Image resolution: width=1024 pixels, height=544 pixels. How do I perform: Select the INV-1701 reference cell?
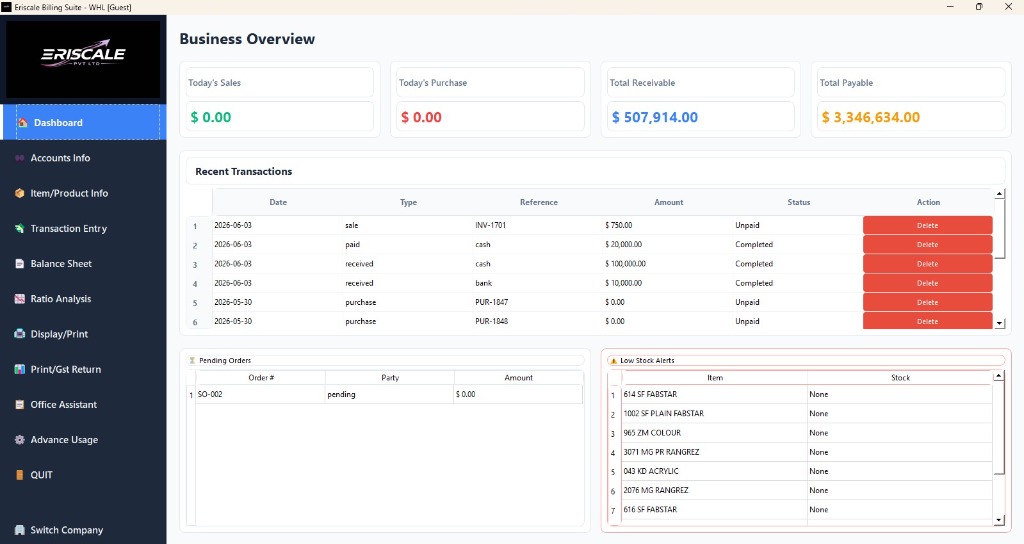(539, 225)
